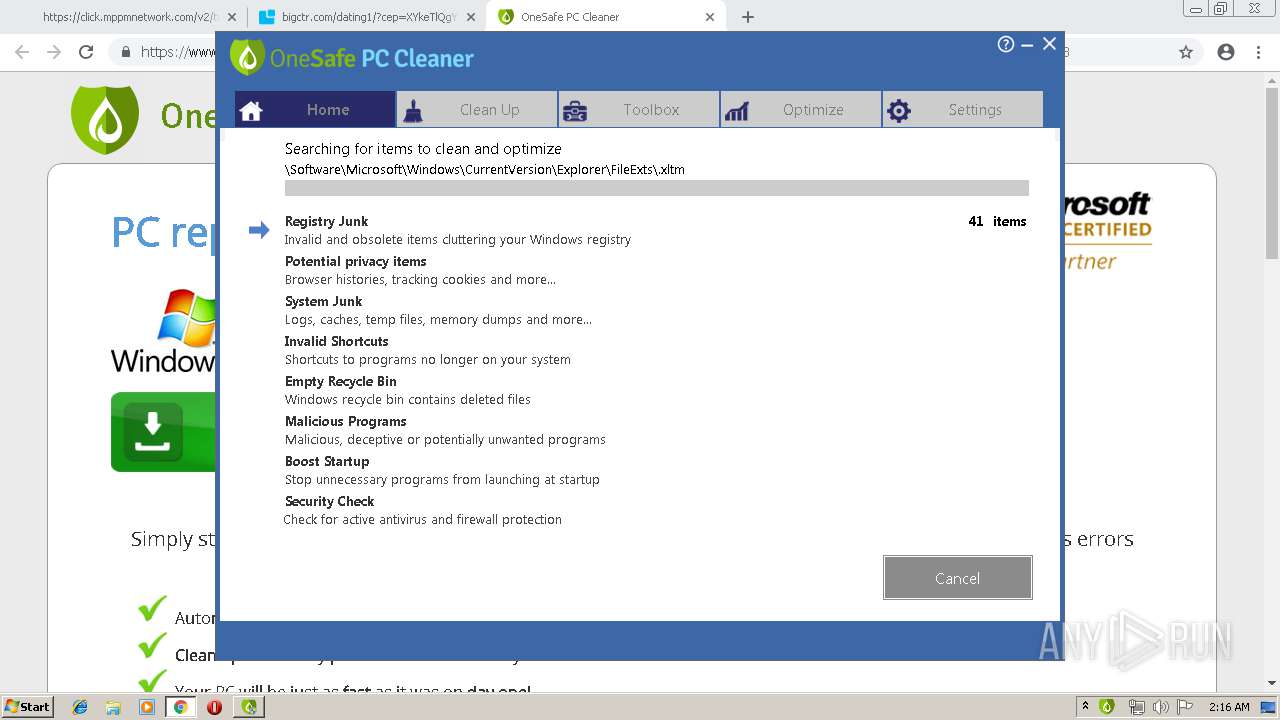The height and width of the screenshot is (720, 1280).
Task: Open the Settings tab
Action: click(963, 110)
